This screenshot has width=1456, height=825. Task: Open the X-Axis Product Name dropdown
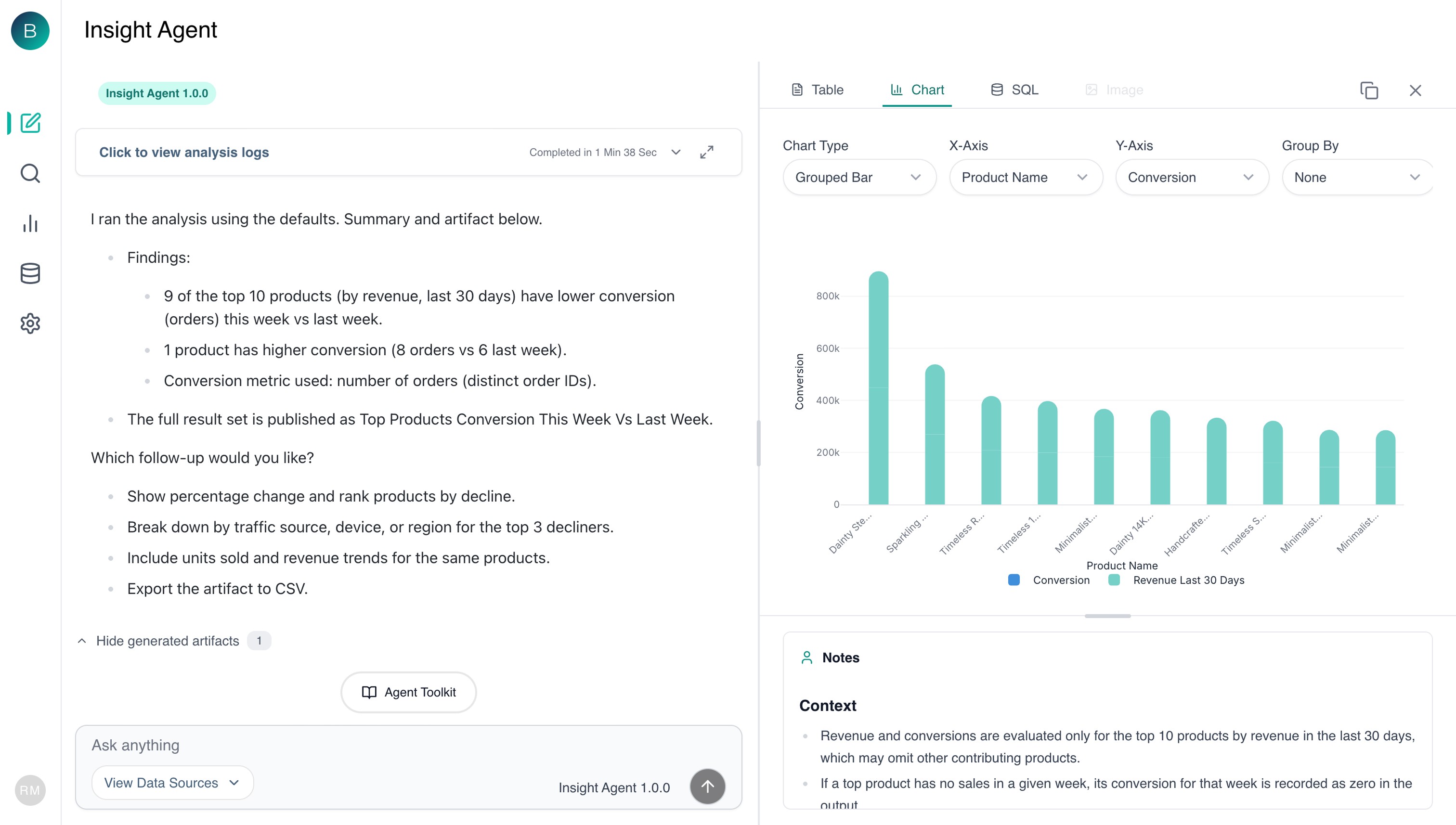tap(1025, 177)
